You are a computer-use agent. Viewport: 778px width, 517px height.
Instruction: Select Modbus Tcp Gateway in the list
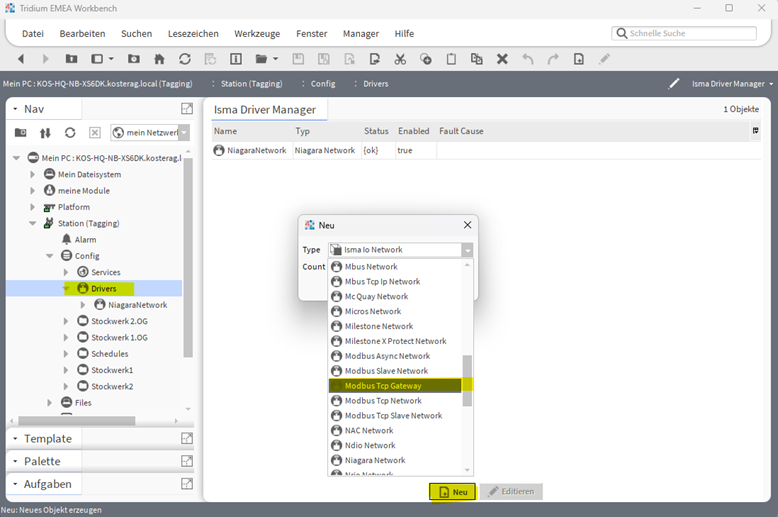tap(395, 386)
